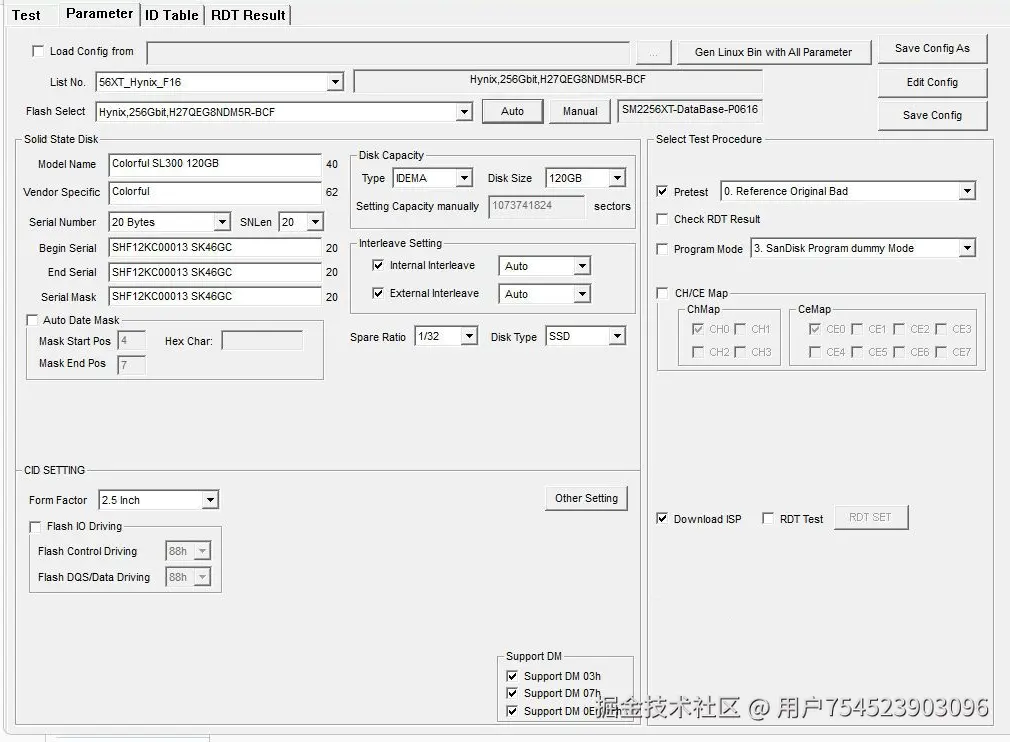Switch to the Test tab
1010x742 pixels.
26,15
